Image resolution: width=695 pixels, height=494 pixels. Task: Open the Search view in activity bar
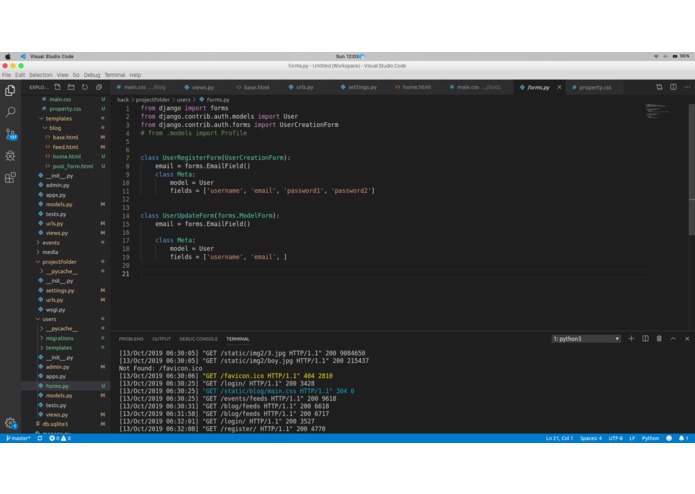(10, 112)
